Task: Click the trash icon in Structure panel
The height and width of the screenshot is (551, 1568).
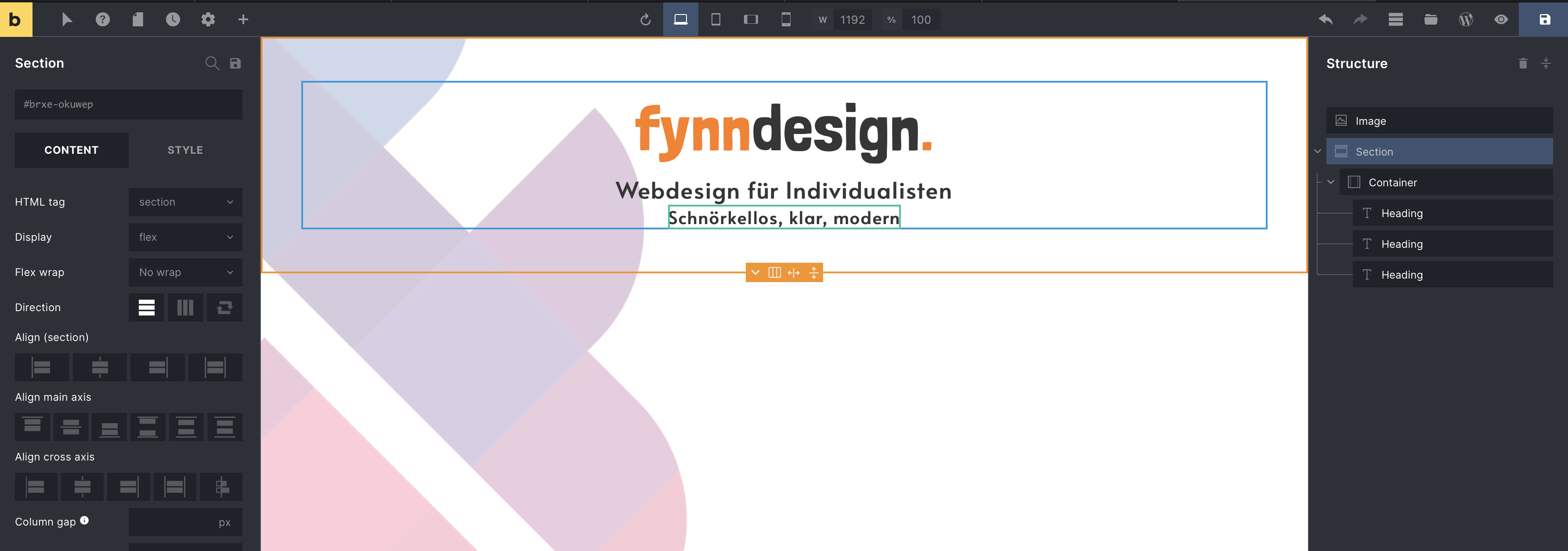Action: point(1522,63)
